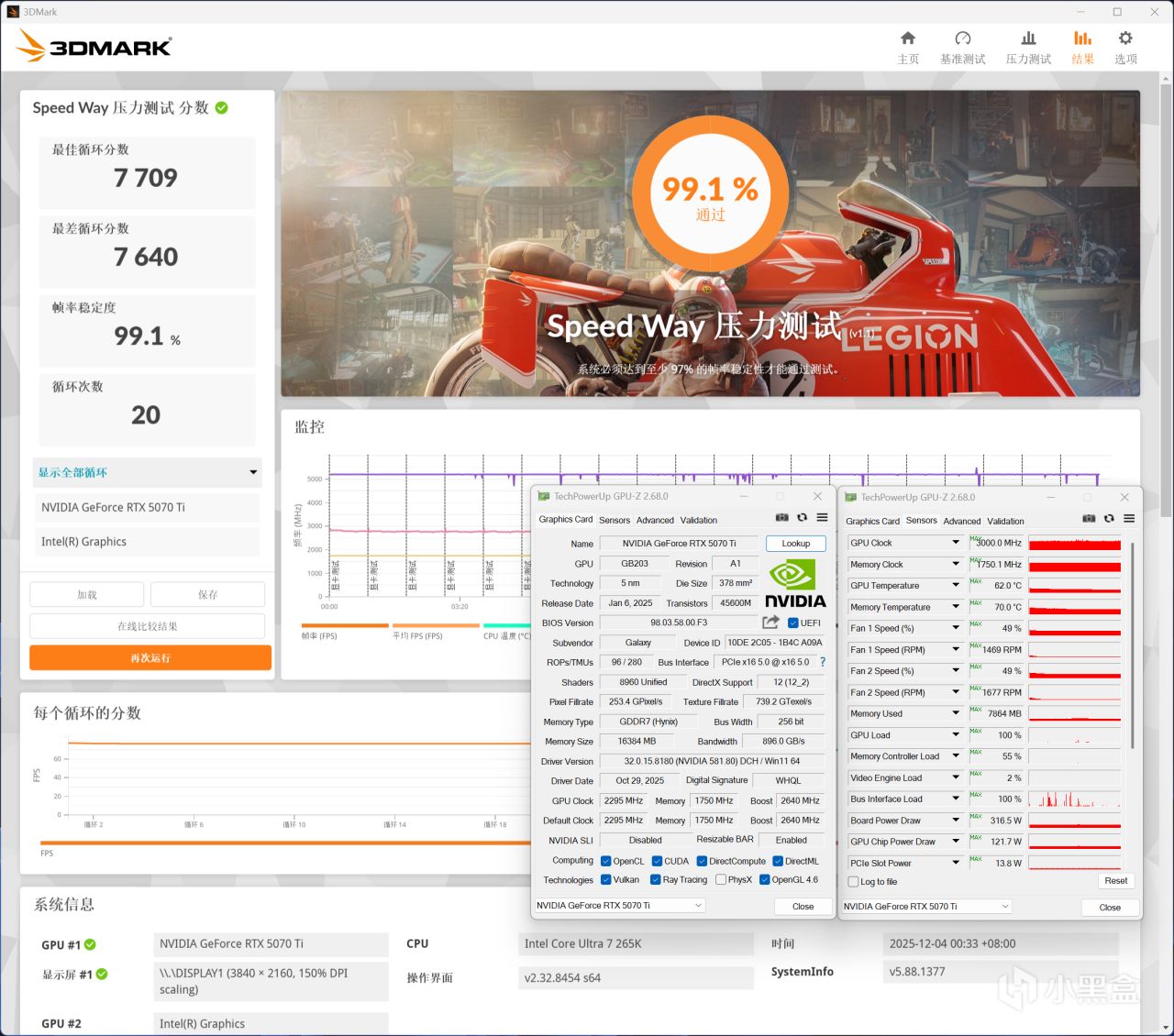Image resolution: width=1174 pixels, height=1036 pixels.
Task: Click the NVIDIA logo in GPU-Z
Action: click(794, 584)
